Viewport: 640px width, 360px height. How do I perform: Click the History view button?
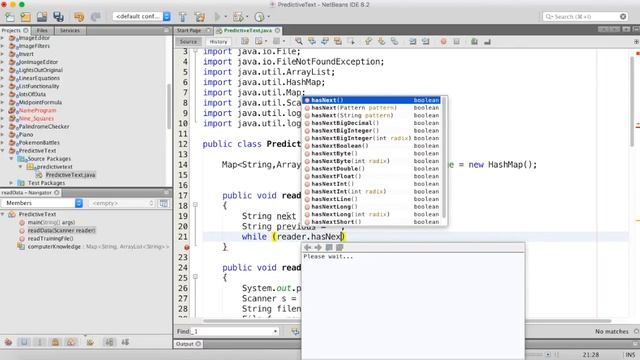[x=218, y=42]
